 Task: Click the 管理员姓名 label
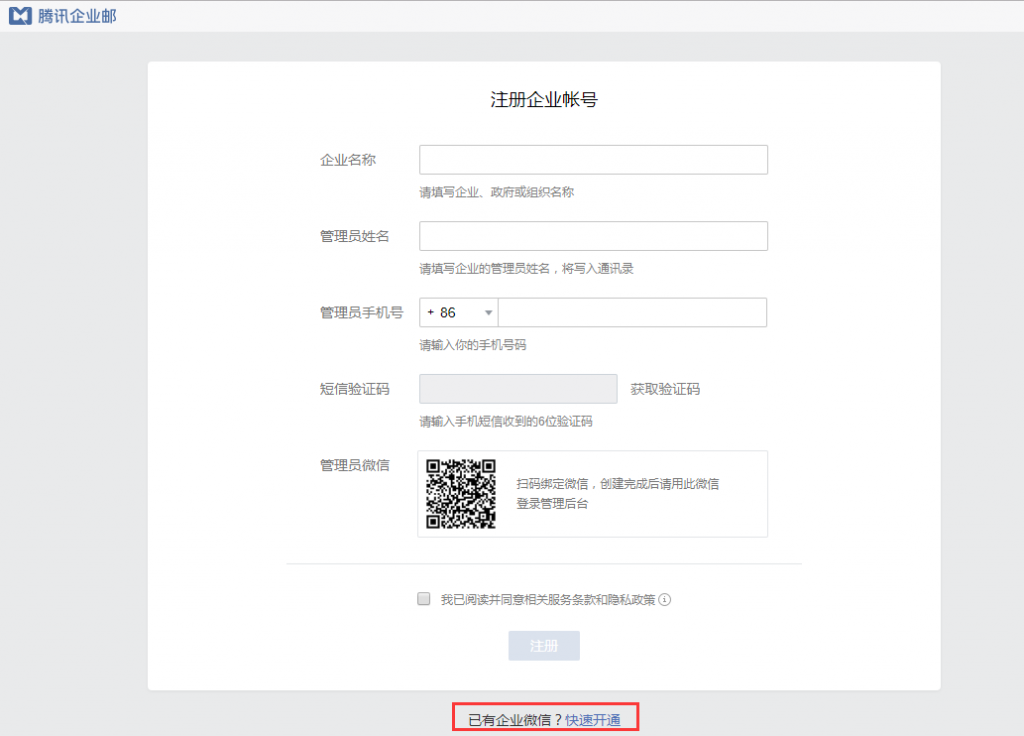point(355,236)
